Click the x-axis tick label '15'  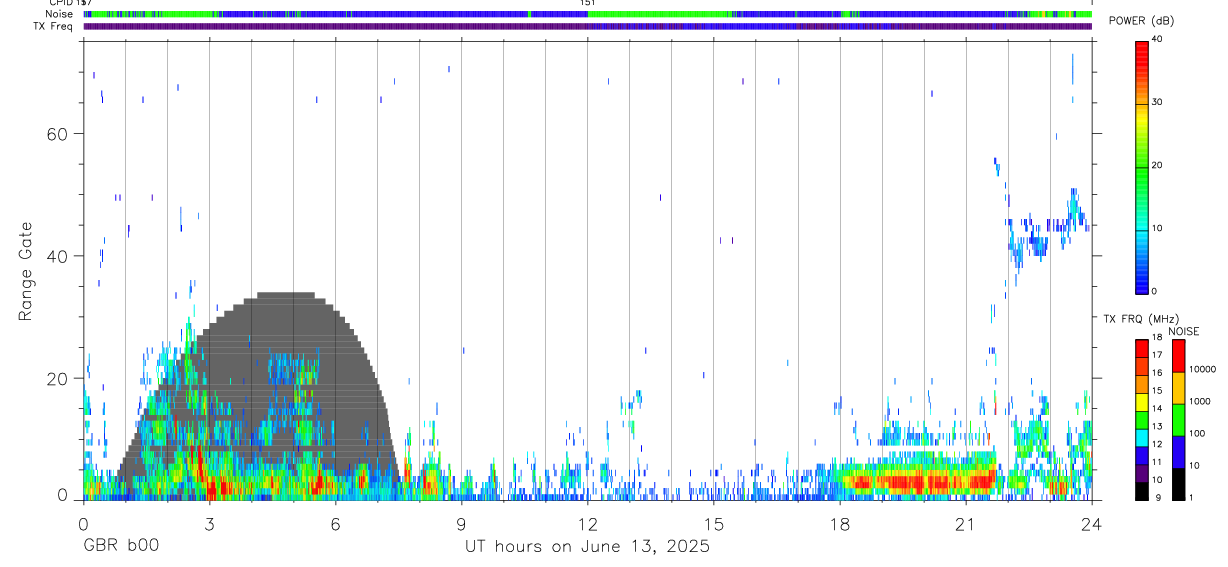[x=713, y=523]
